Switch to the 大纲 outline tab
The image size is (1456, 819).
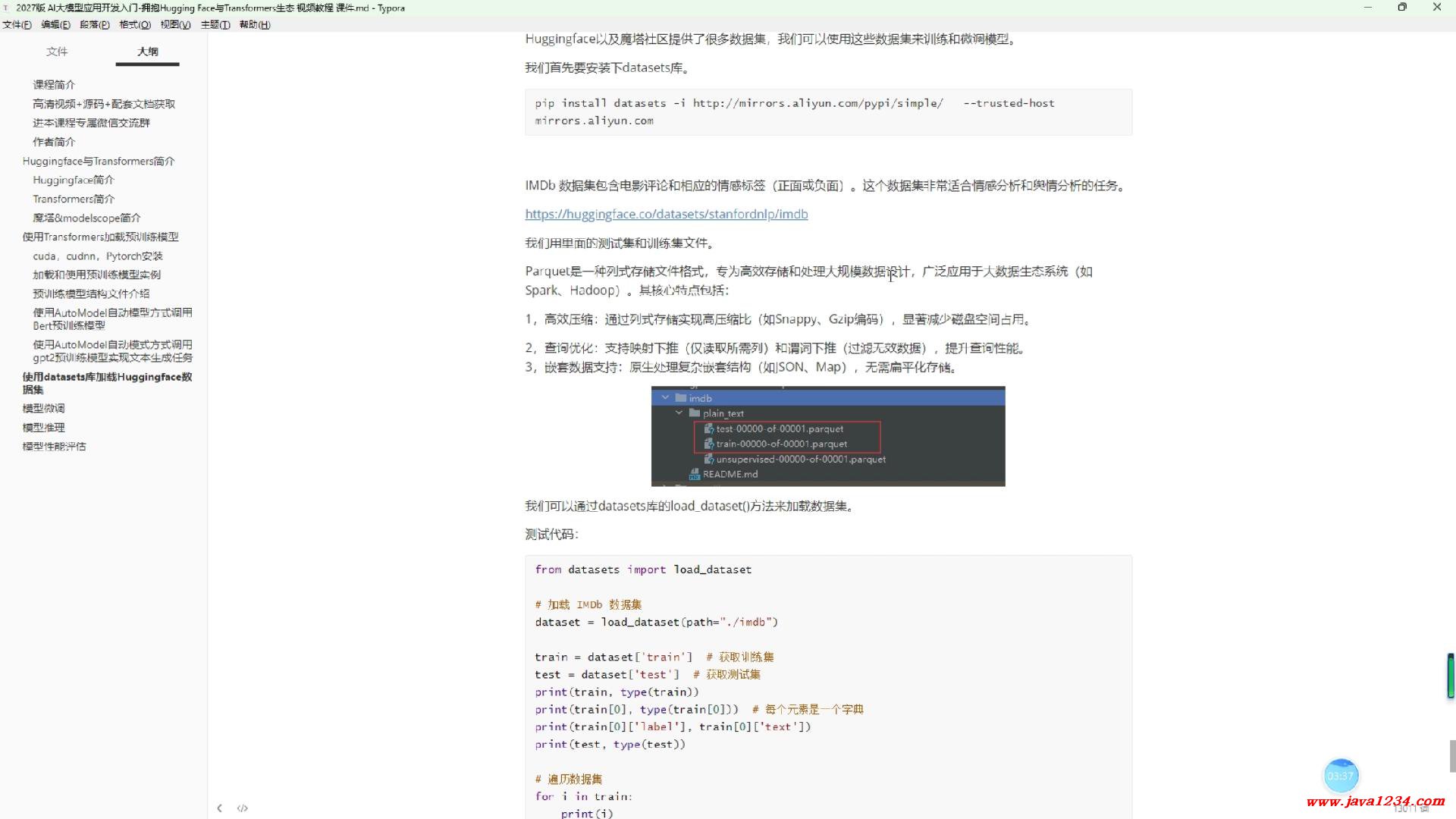click(147, 52)
